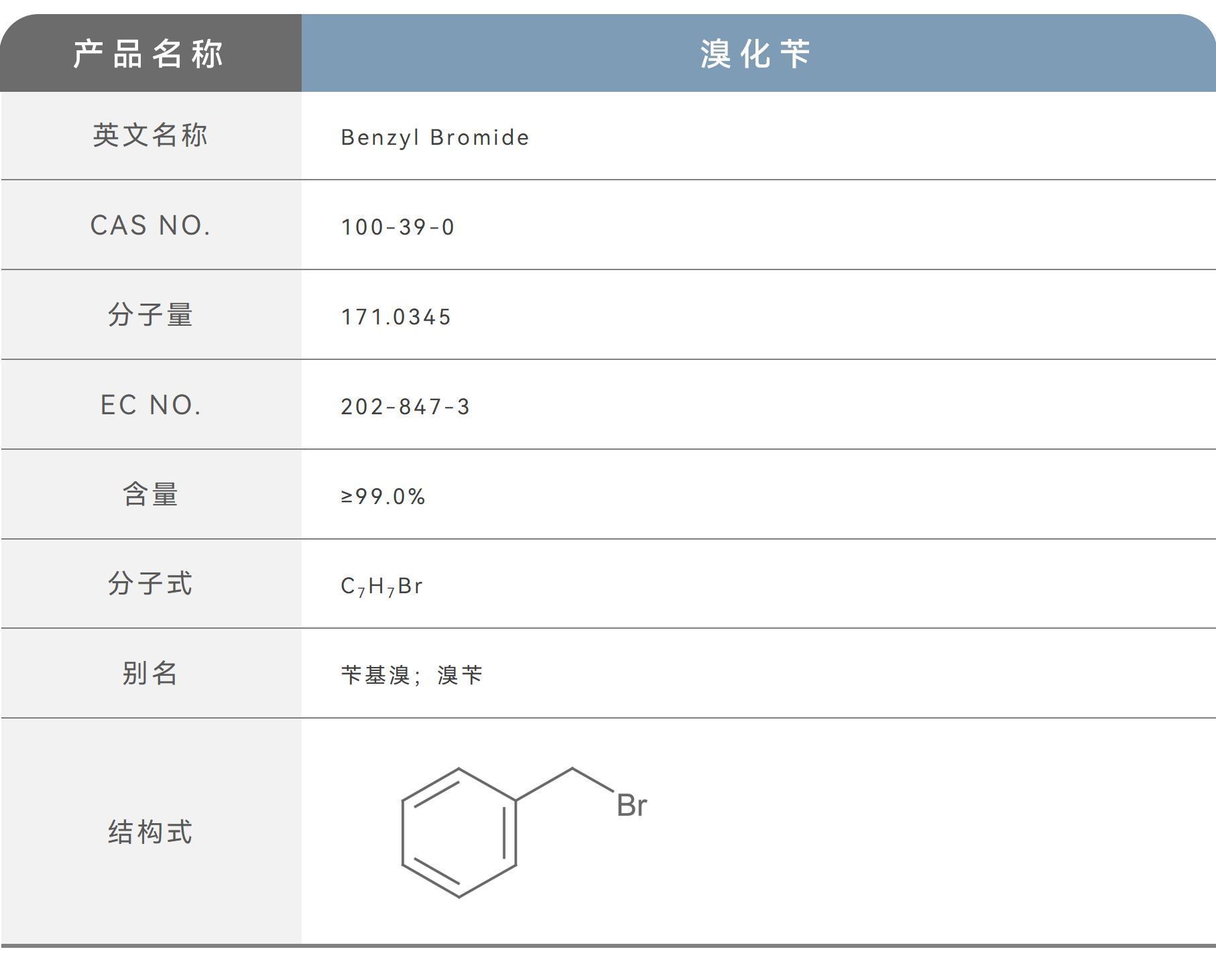Viewport: 1216px width, 980px height.
Task: Click the 产品名称 header cell
Action: [x=149, y=54]
